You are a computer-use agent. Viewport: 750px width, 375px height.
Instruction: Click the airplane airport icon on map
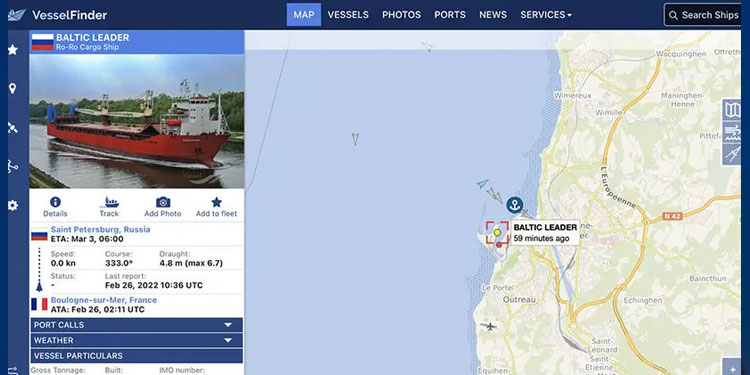click(489, 327)
